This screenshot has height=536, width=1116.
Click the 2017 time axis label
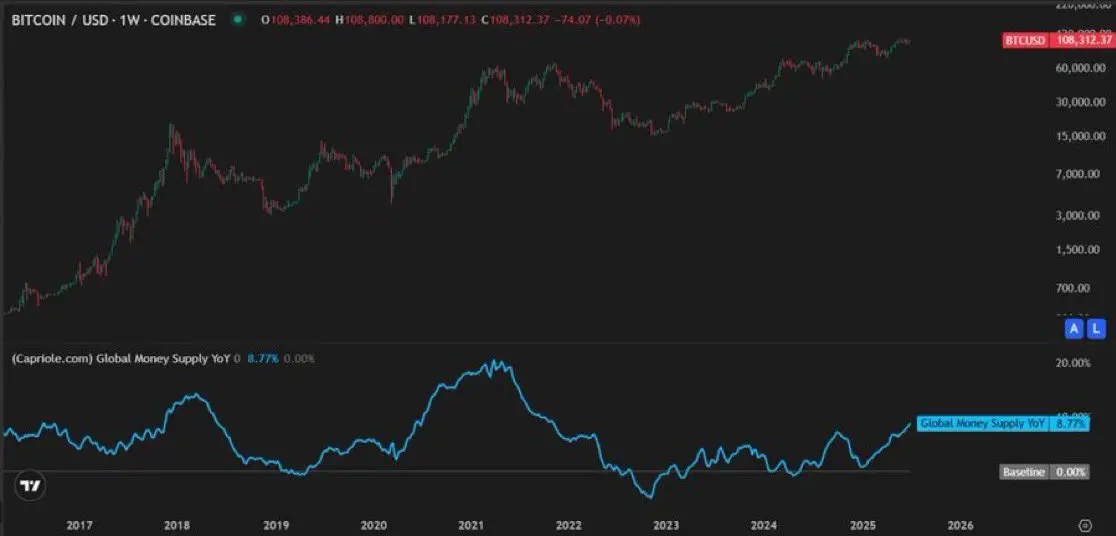79,525
